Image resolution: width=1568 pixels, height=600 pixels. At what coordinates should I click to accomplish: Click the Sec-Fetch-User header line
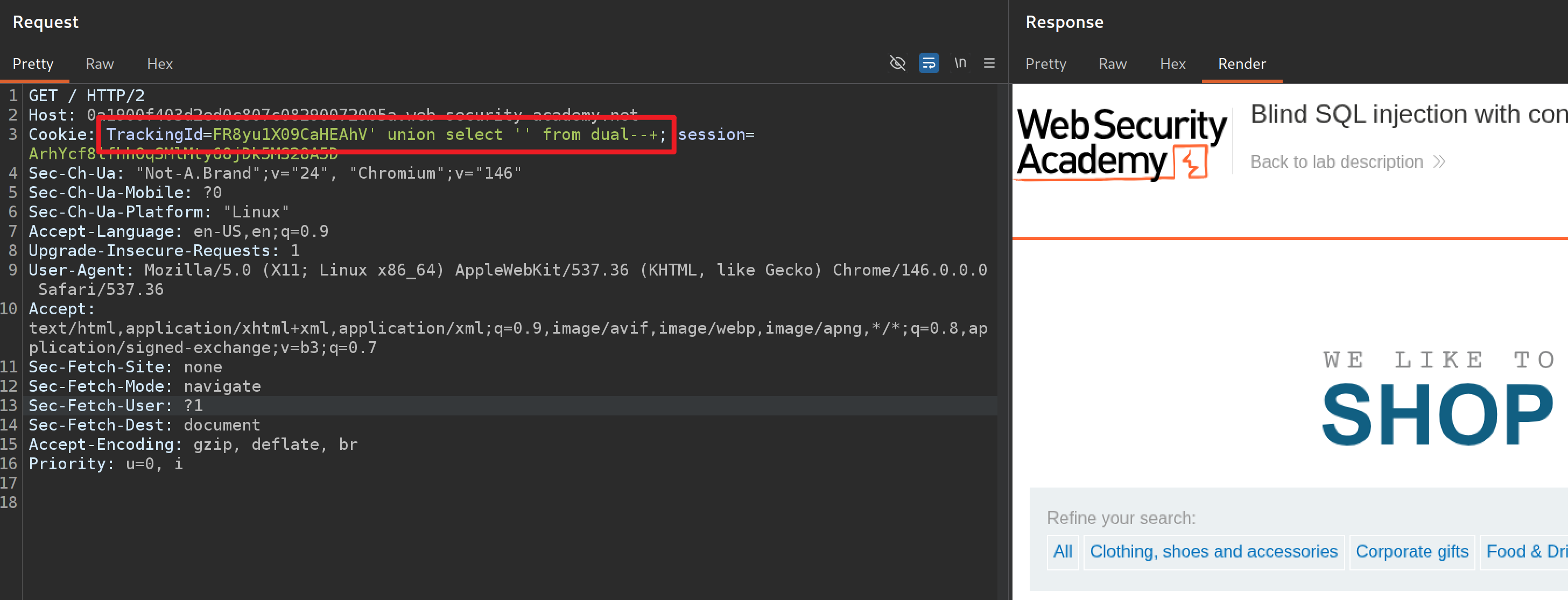116,406
